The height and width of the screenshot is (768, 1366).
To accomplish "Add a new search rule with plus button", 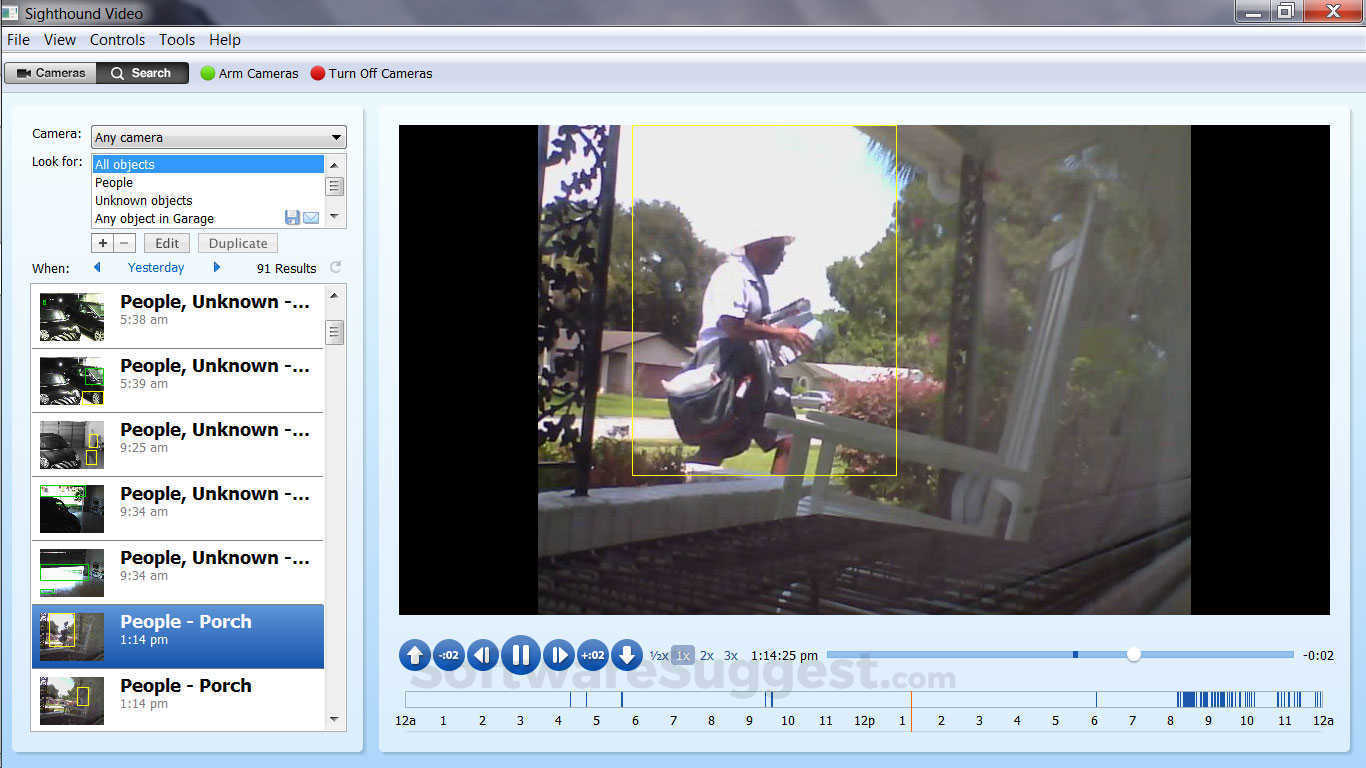I will (x=101, y=242).
